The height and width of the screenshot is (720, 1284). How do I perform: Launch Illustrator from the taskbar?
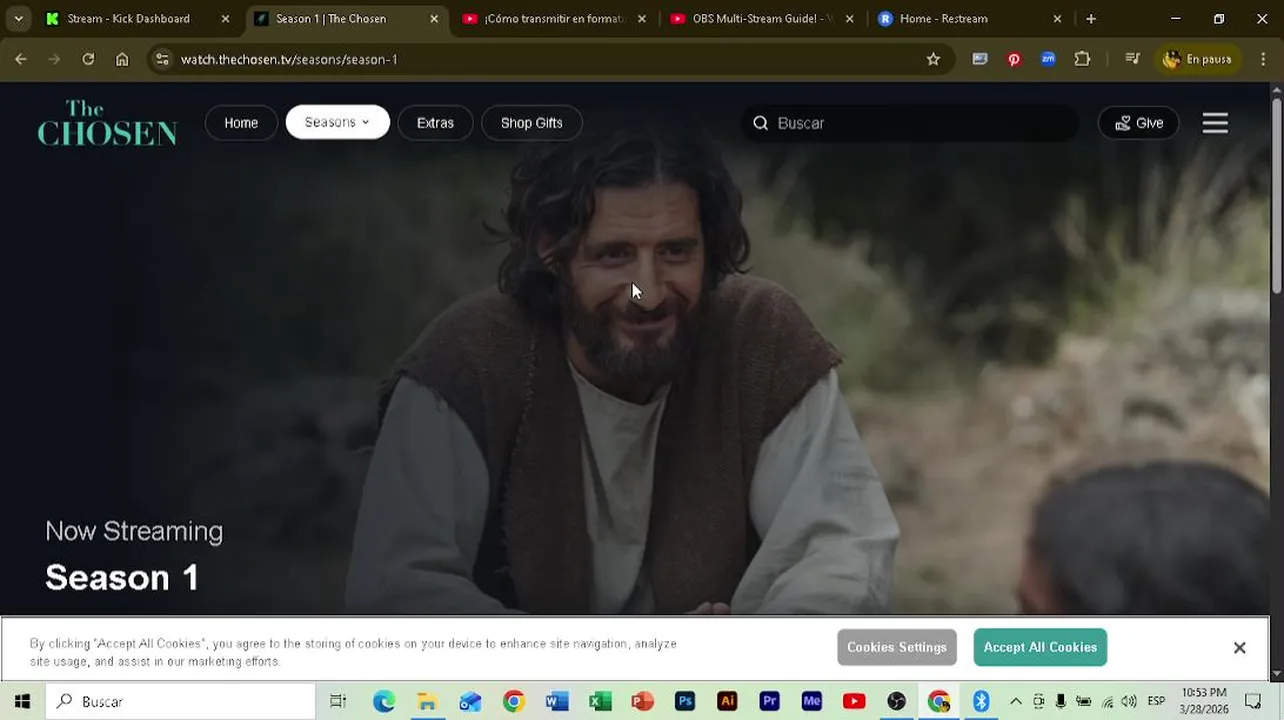[727, 701]
